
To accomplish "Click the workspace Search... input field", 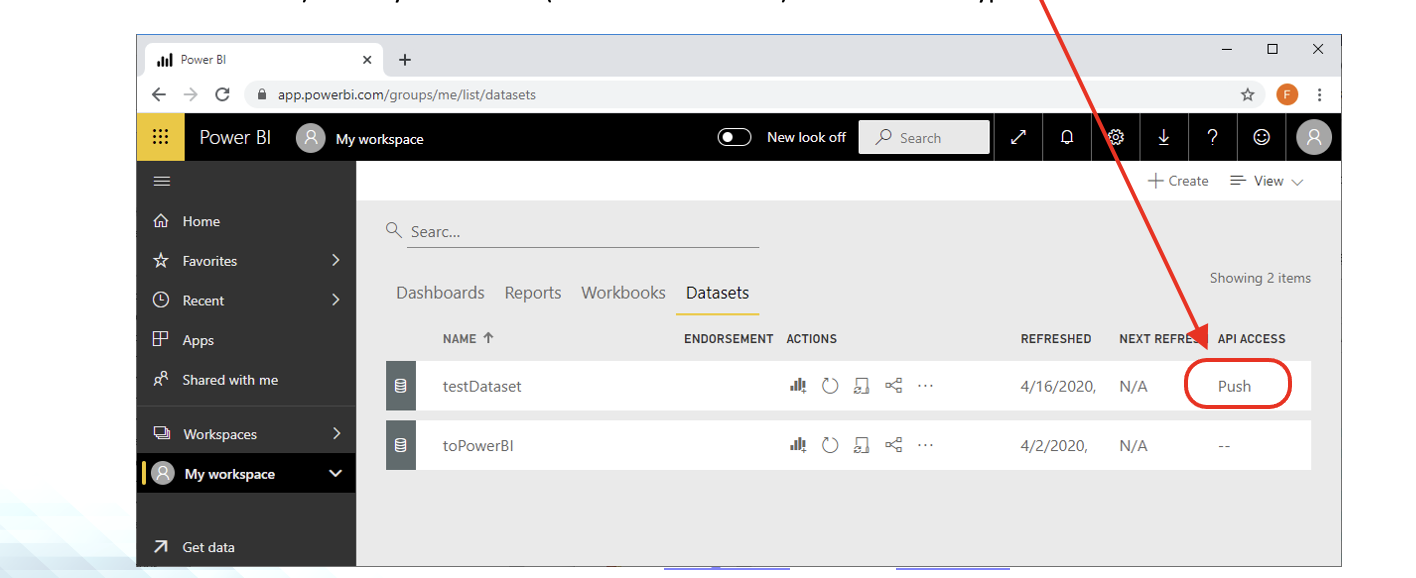I will pos(580,231).
